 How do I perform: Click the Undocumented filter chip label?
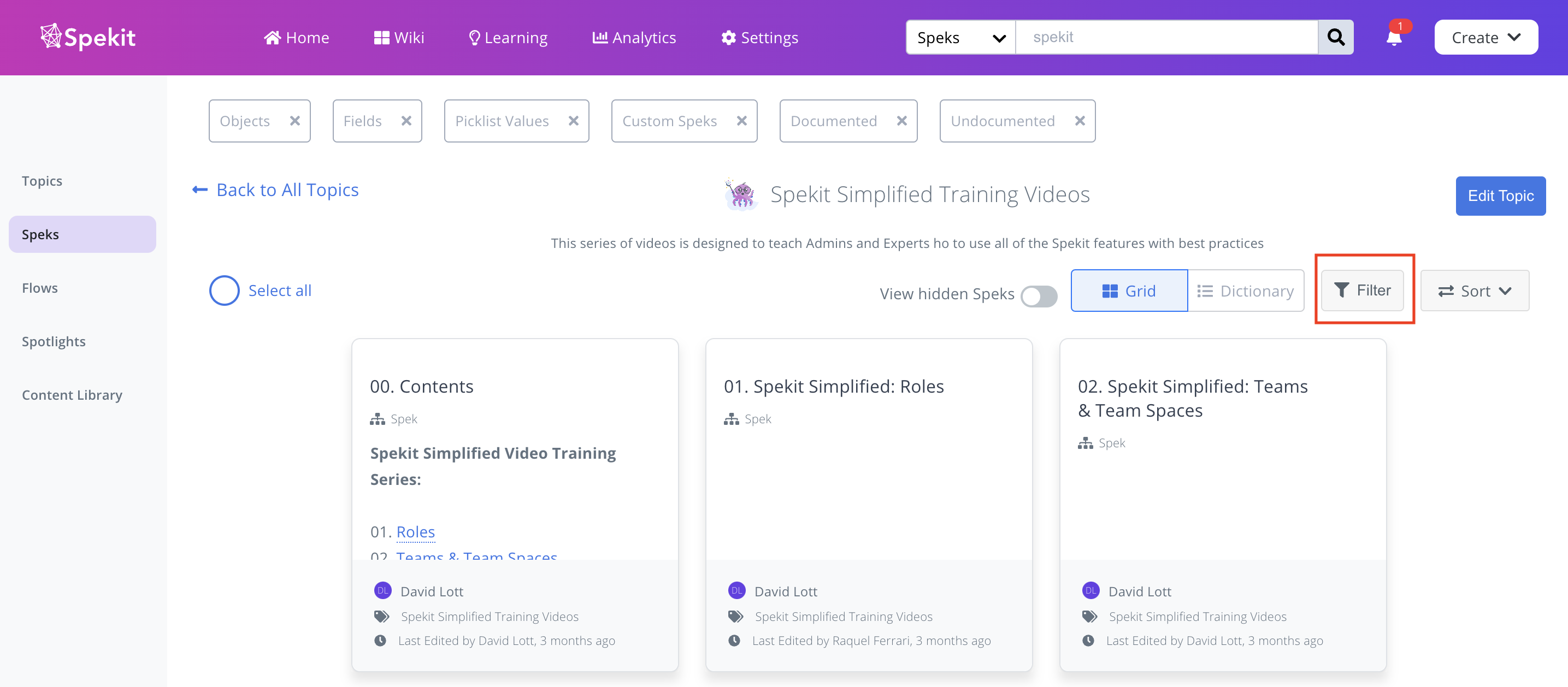(1003, 121)
